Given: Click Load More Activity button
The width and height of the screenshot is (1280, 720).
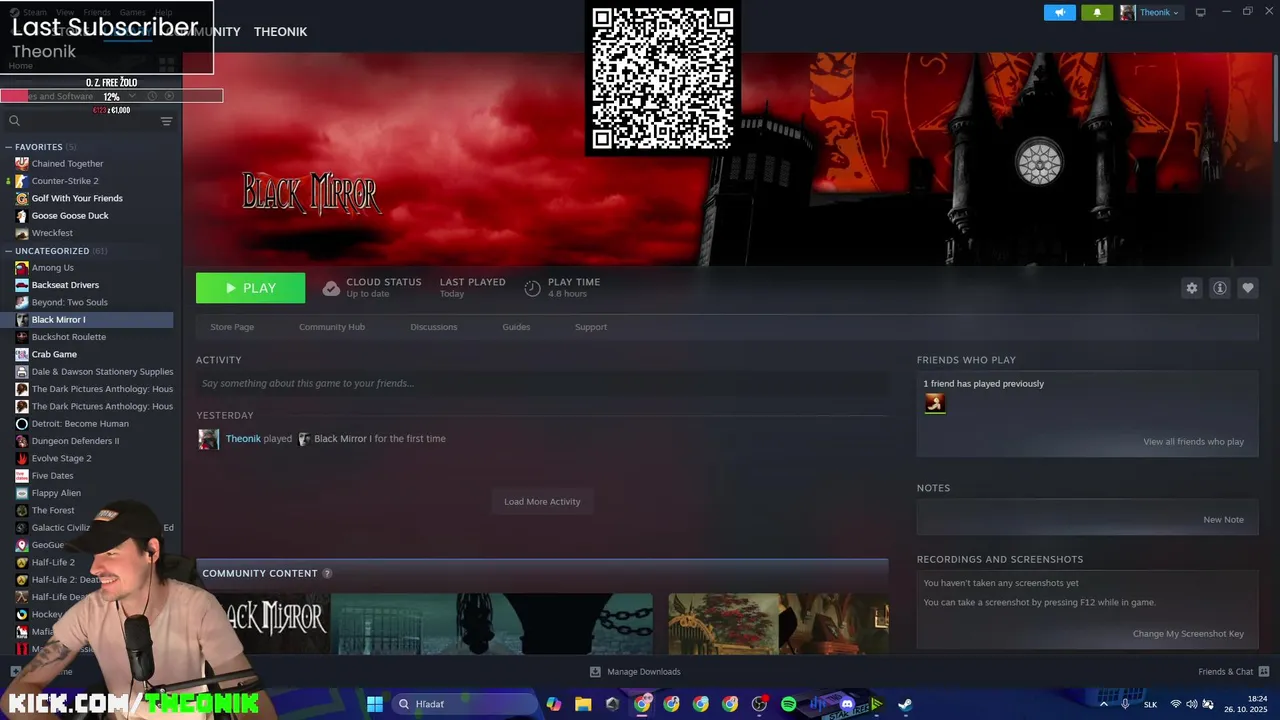Looking at the screenshot, I should tap(542, 502).
